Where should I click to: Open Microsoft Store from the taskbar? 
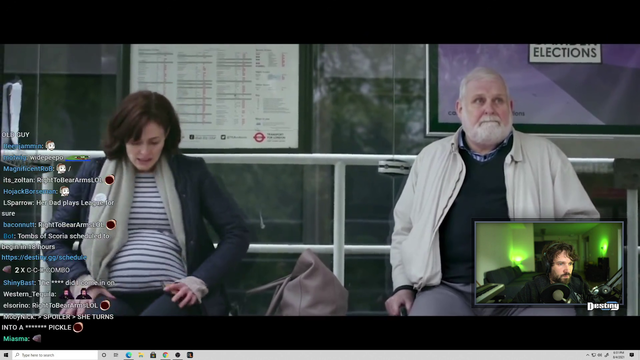coord(153,355)
